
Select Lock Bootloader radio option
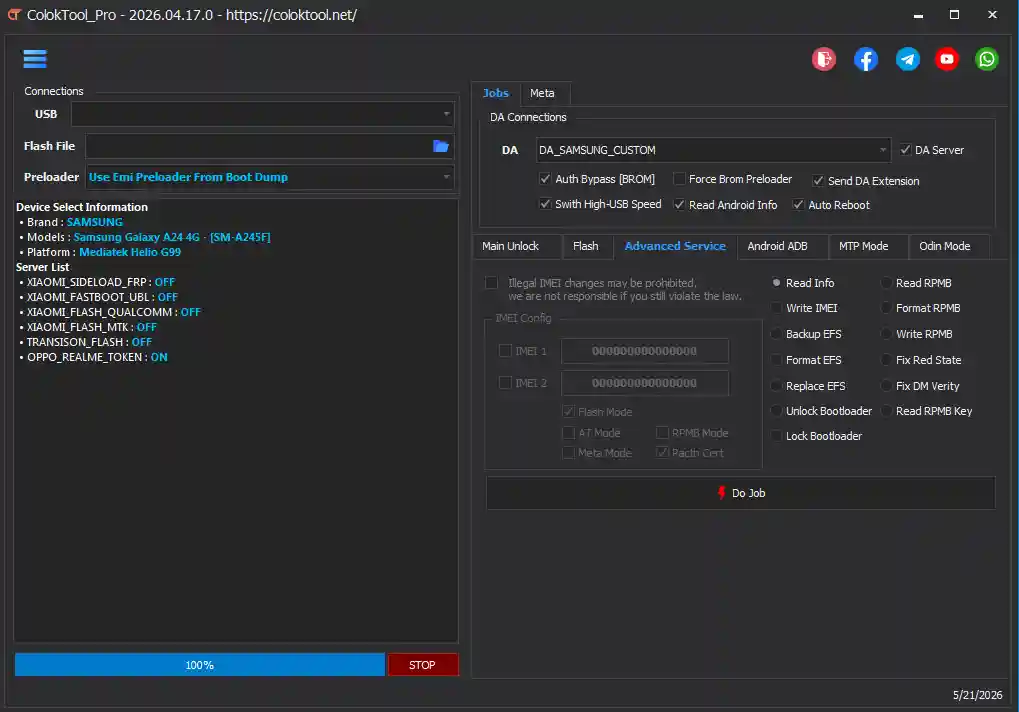click(x=776, y=436)
